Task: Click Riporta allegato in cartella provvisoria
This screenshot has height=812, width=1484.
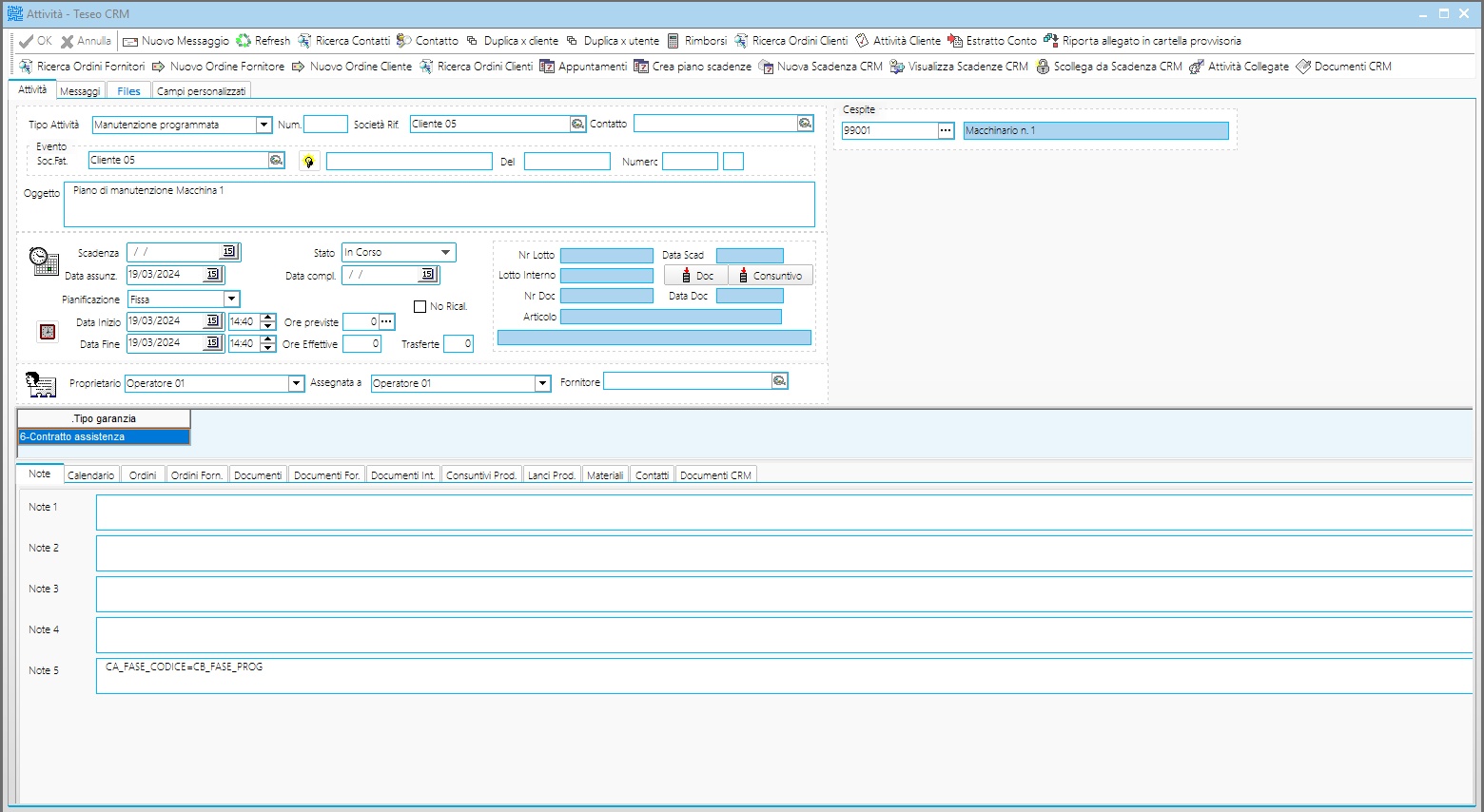Action: click(1142, 41)
